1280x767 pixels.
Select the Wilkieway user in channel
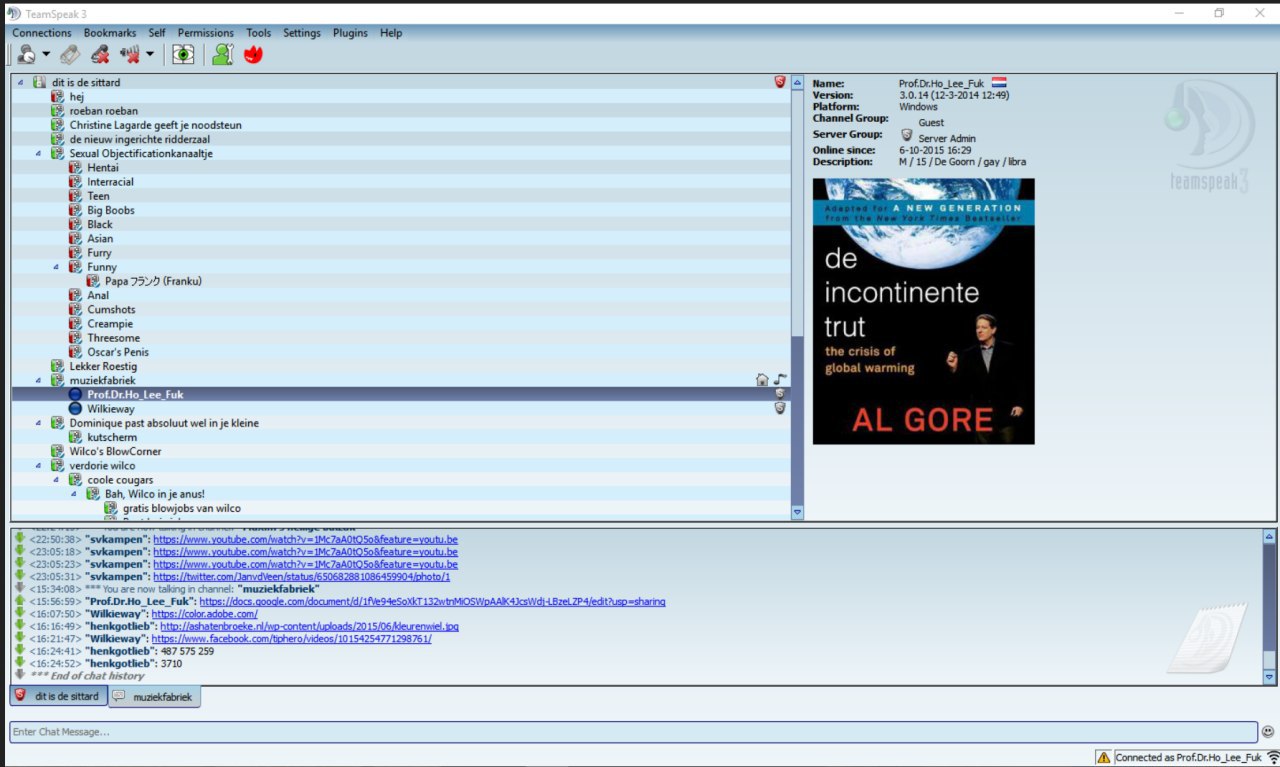pyautogui.click(x=109, y=409)
